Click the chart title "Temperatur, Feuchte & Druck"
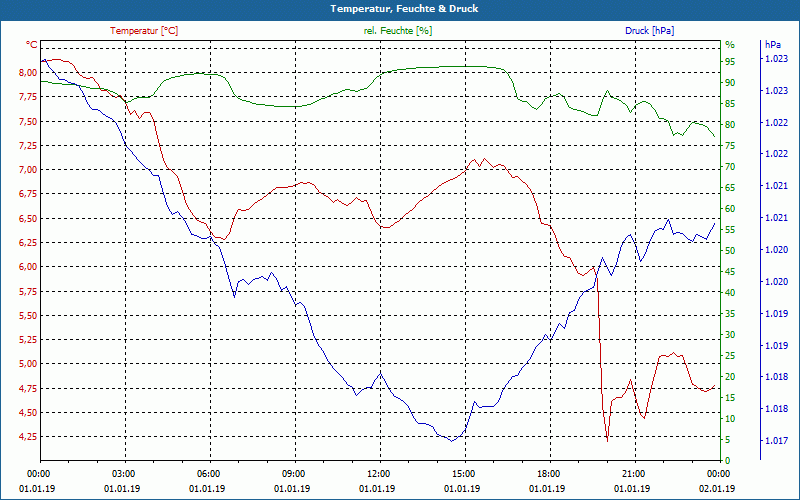This screenshot has width=800, height=500. 404,9
